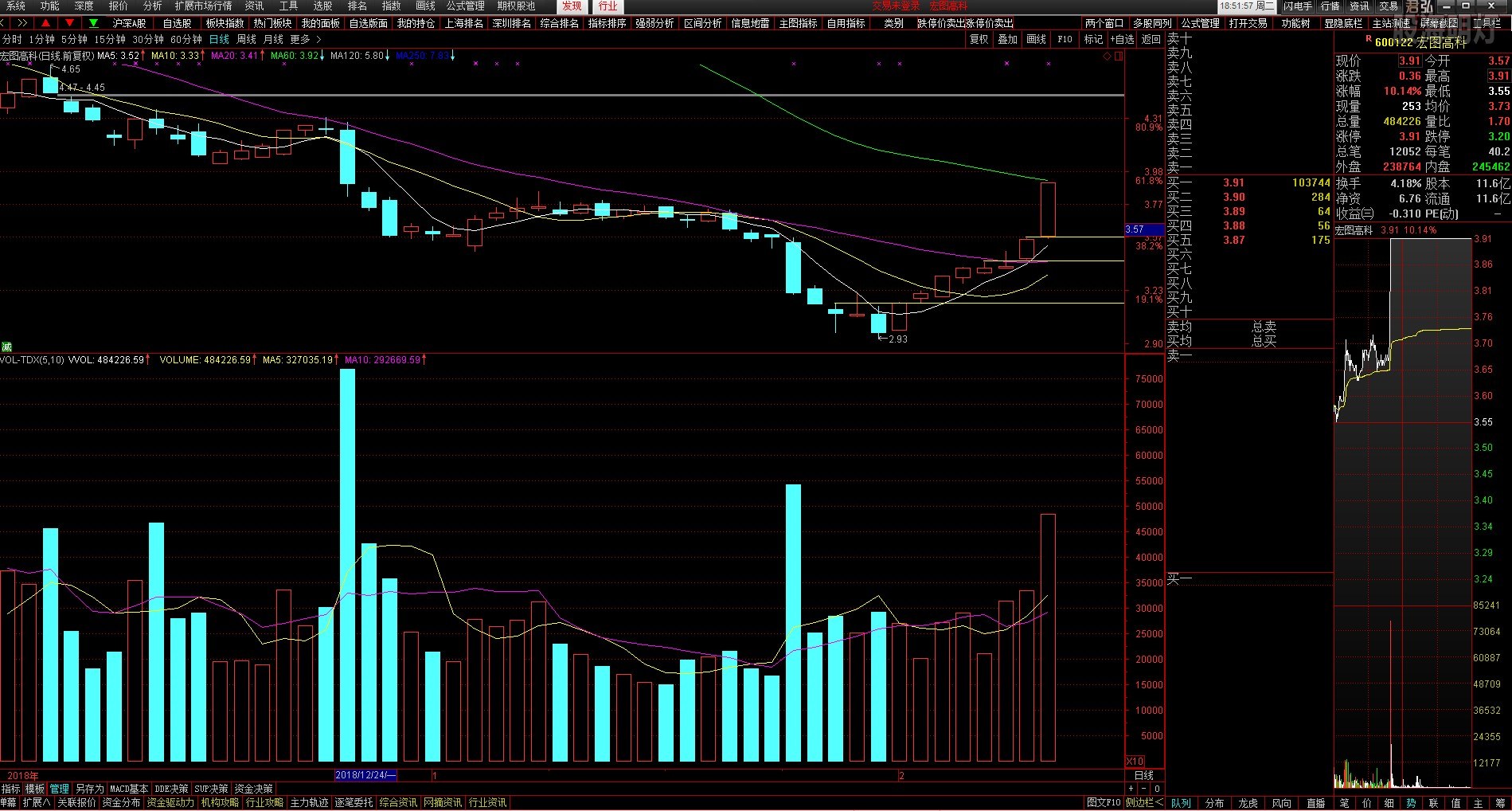1512x811 pixels.
Task: Open the 公式管理 menu in menu bar
Action: tap(465, 6)
